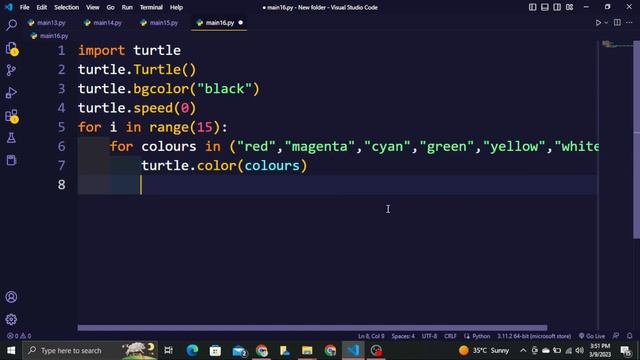Open the Action Center notifications

point(625,350)
